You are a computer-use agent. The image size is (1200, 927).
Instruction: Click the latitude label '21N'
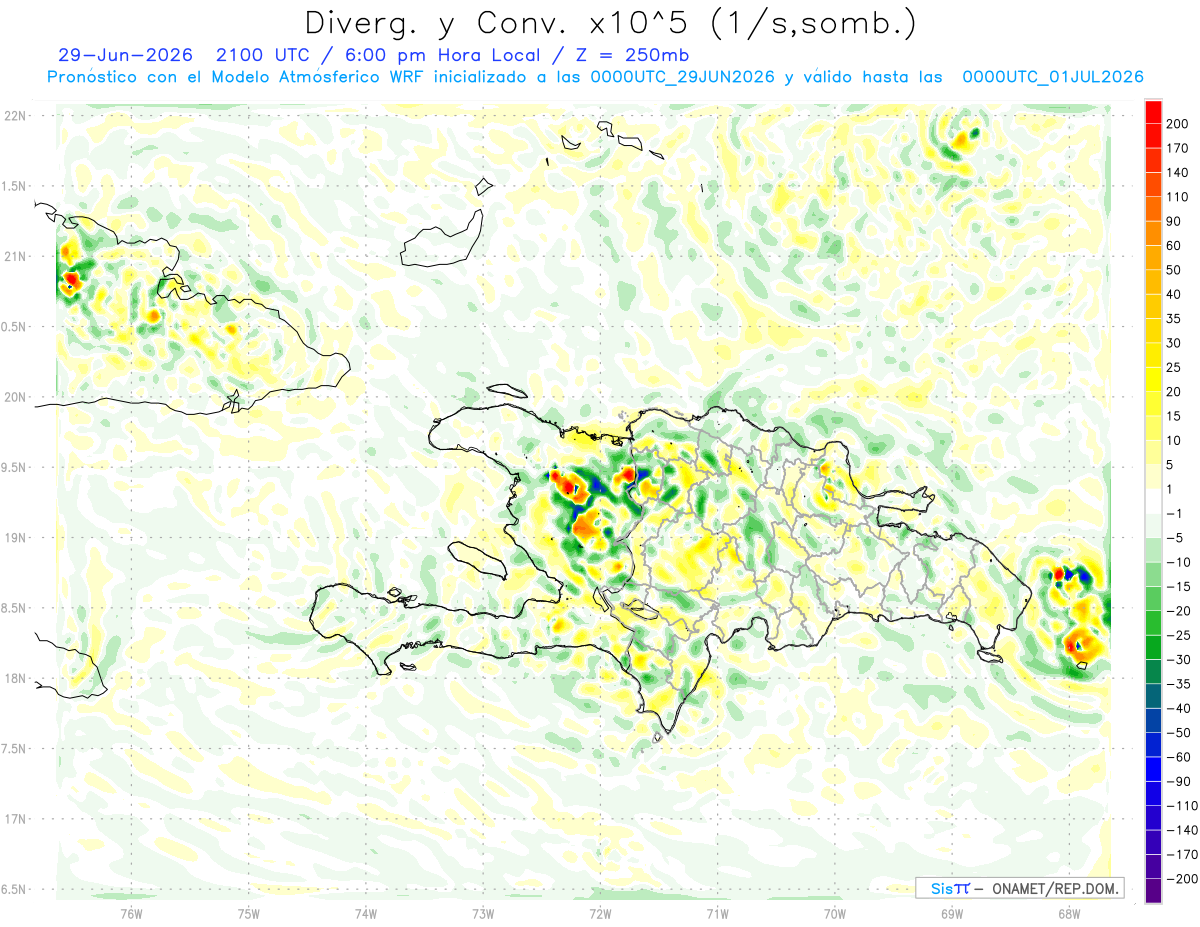pyautogui.click(x=14, y=256)
